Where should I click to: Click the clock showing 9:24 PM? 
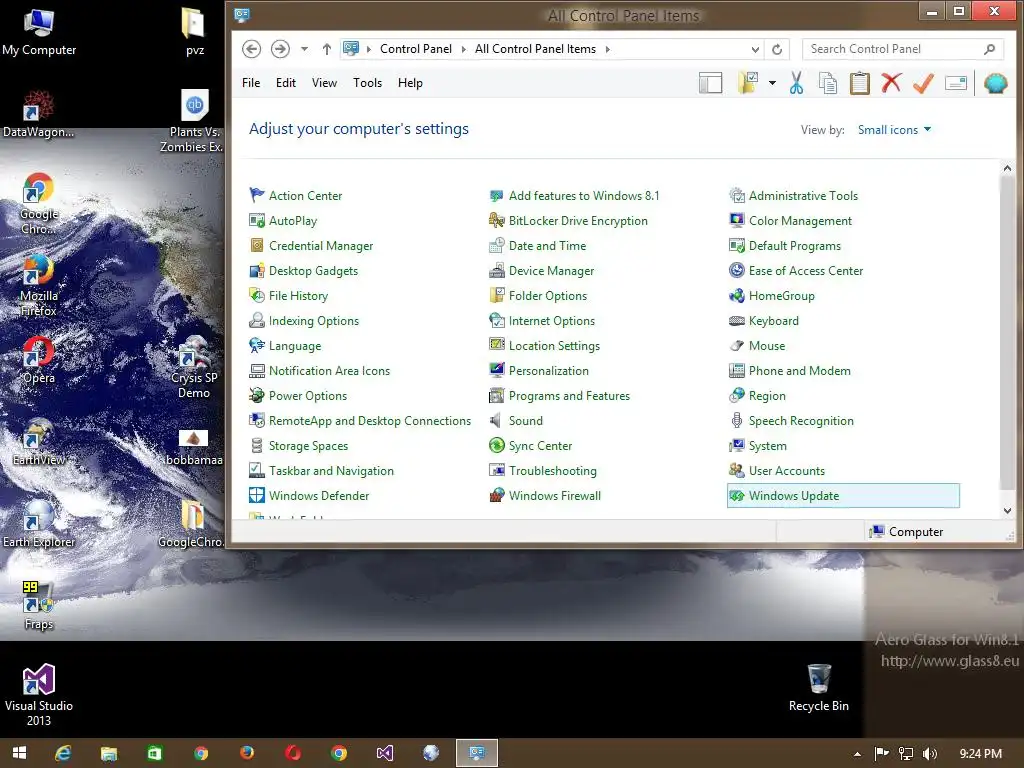(x=980, y=754)
